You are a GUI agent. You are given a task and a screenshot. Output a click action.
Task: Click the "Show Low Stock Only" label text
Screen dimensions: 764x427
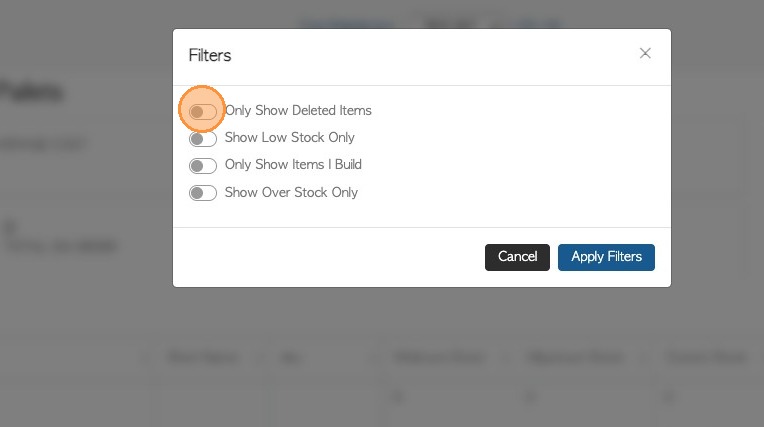click(289, 138)
